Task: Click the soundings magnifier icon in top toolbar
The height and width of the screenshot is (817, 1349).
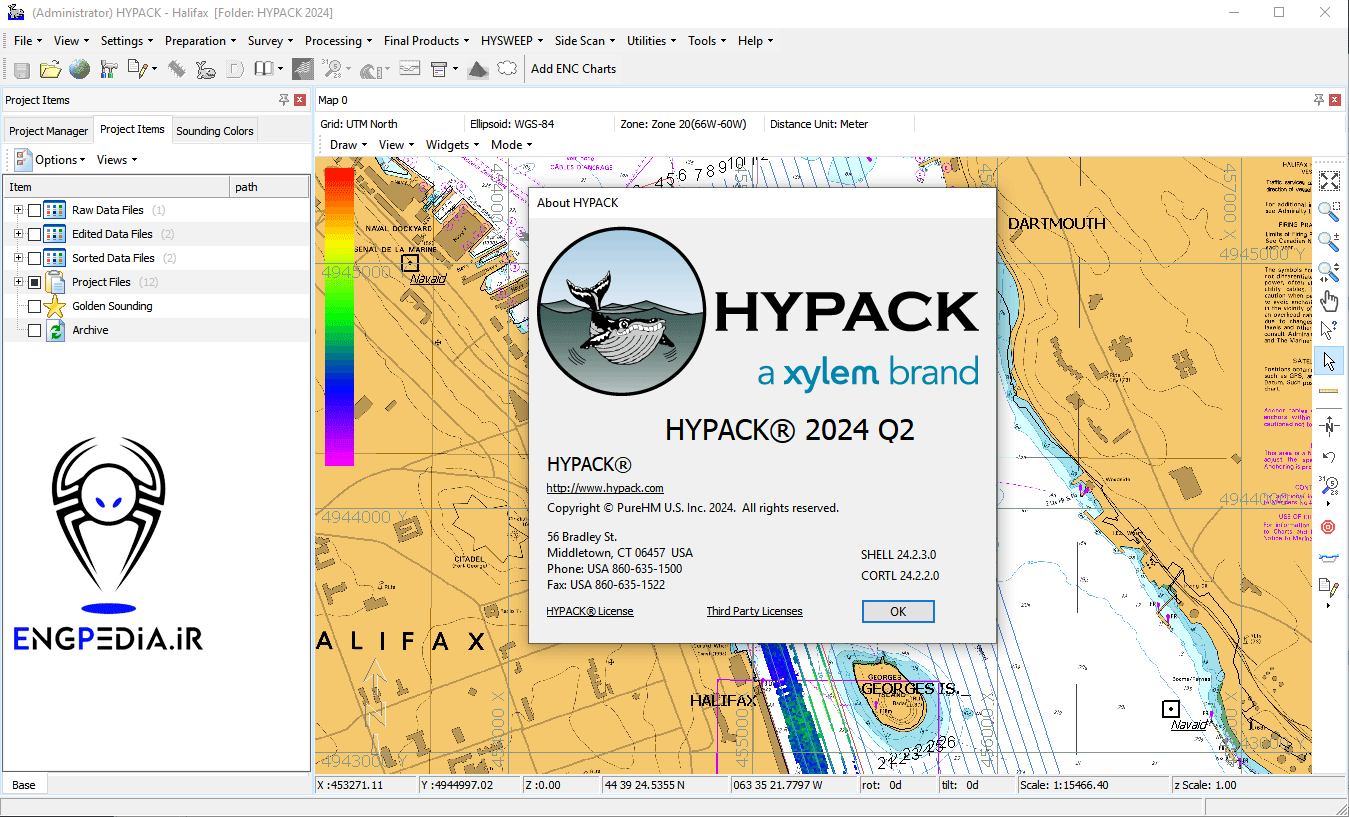Action: coord(332,69)
